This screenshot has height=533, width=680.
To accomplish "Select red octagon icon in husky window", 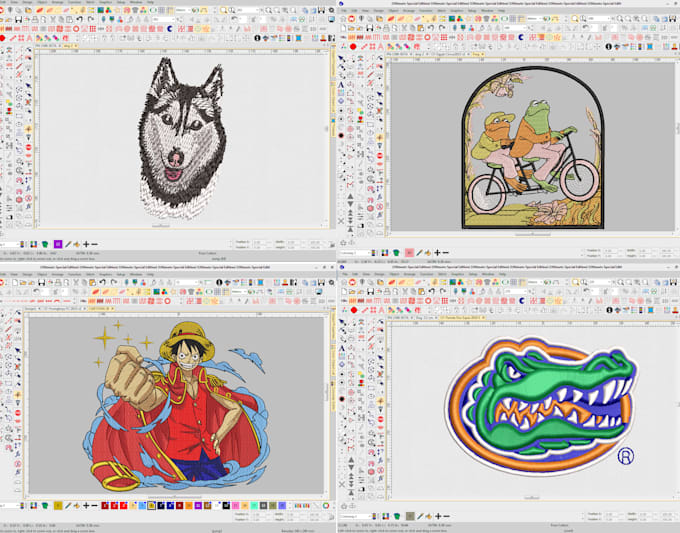I will (2, 38).
